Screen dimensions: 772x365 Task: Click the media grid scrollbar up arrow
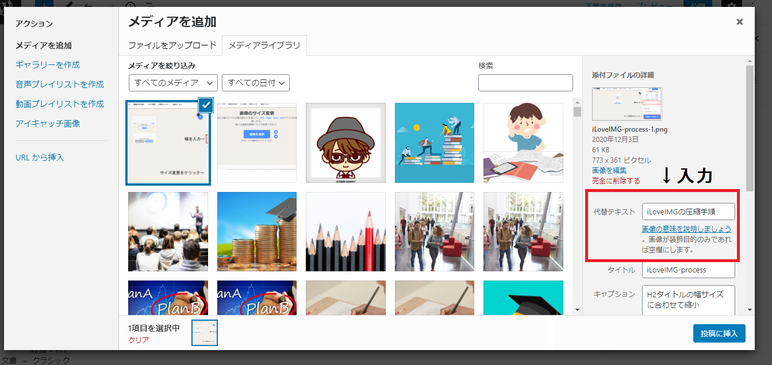[x=578, y=101]
